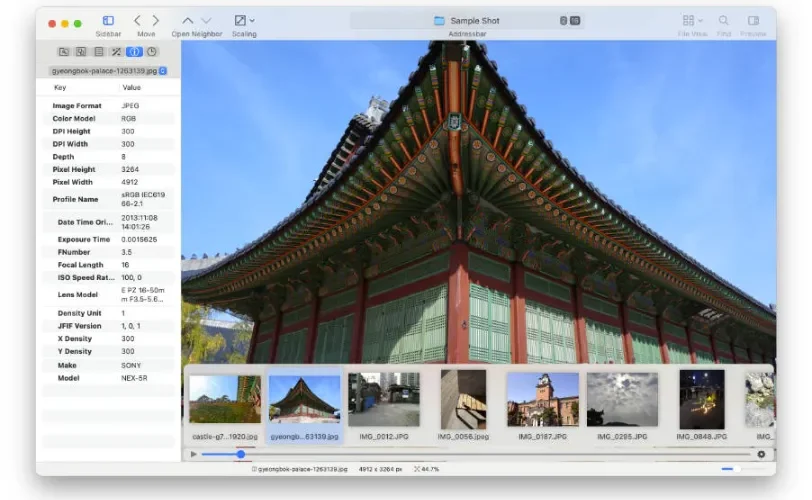Open the list view sidebar tab
Screen dimensions: 812x500
[x=99, y=52]
